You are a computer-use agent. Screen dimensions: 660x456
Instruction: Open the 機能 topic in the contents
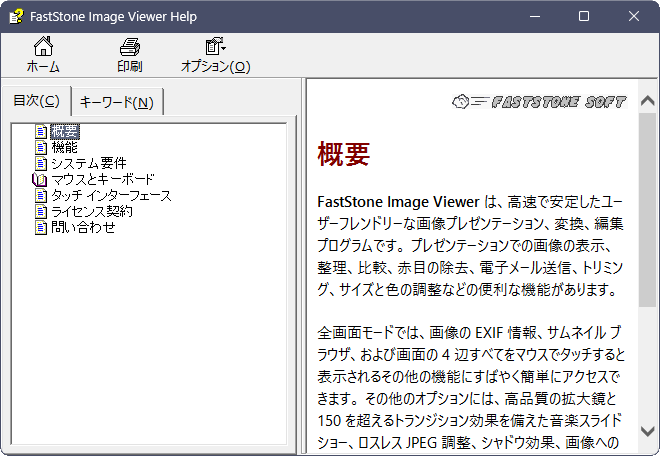click(x=64, y=147)
